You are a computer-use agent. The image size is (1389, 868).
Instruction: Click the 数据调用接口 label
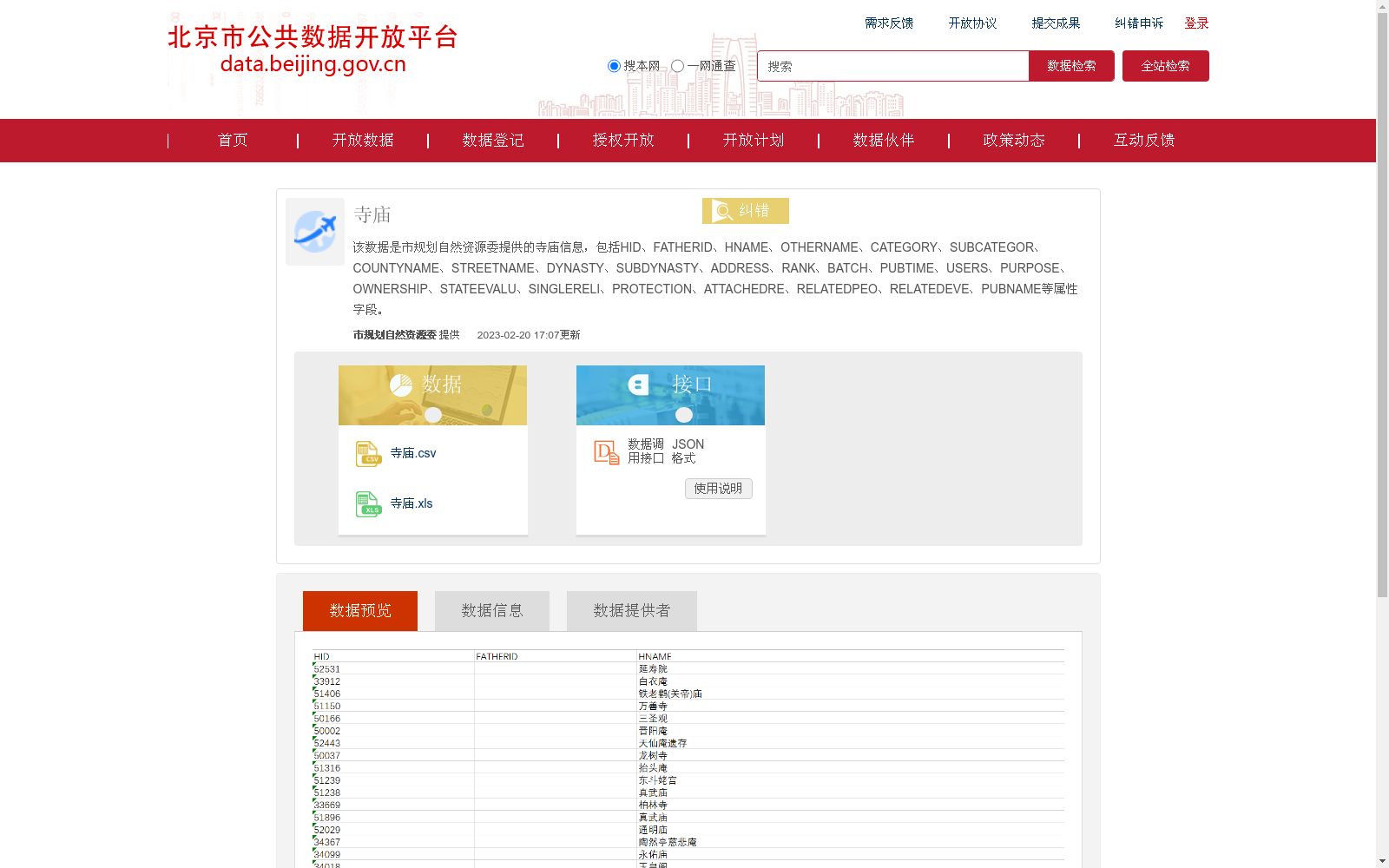pyautogui.click(x=646, y=451)
